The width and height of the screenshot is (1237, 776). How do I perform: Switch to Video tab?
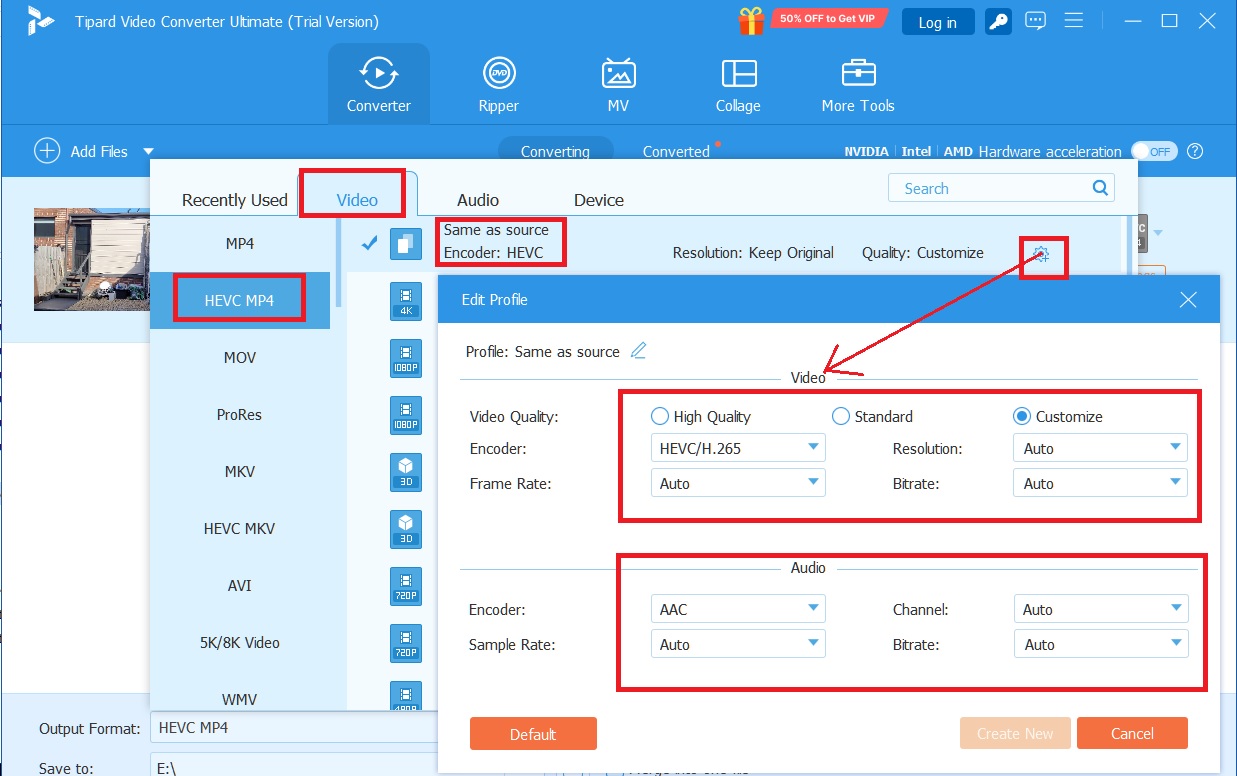pos(357,199)
